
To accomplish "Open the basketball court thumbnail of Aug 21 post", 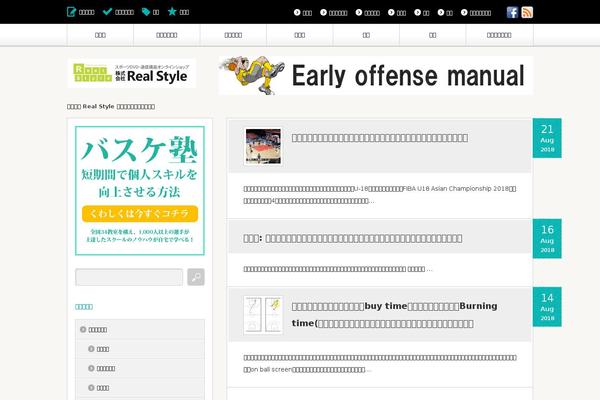I will [263, 146].
